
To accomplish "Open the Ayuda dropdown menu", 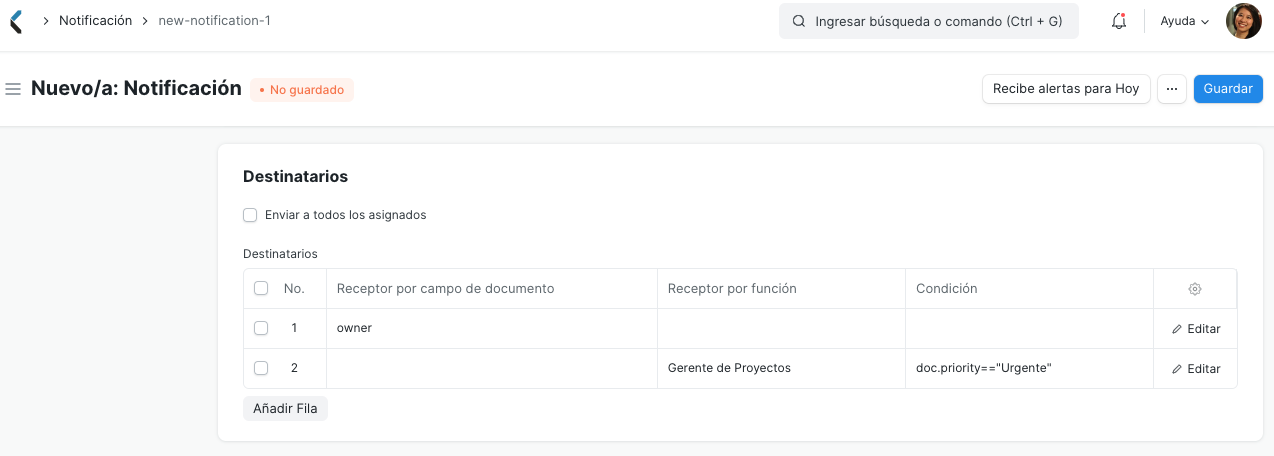I will click(x=1185, y=21).
